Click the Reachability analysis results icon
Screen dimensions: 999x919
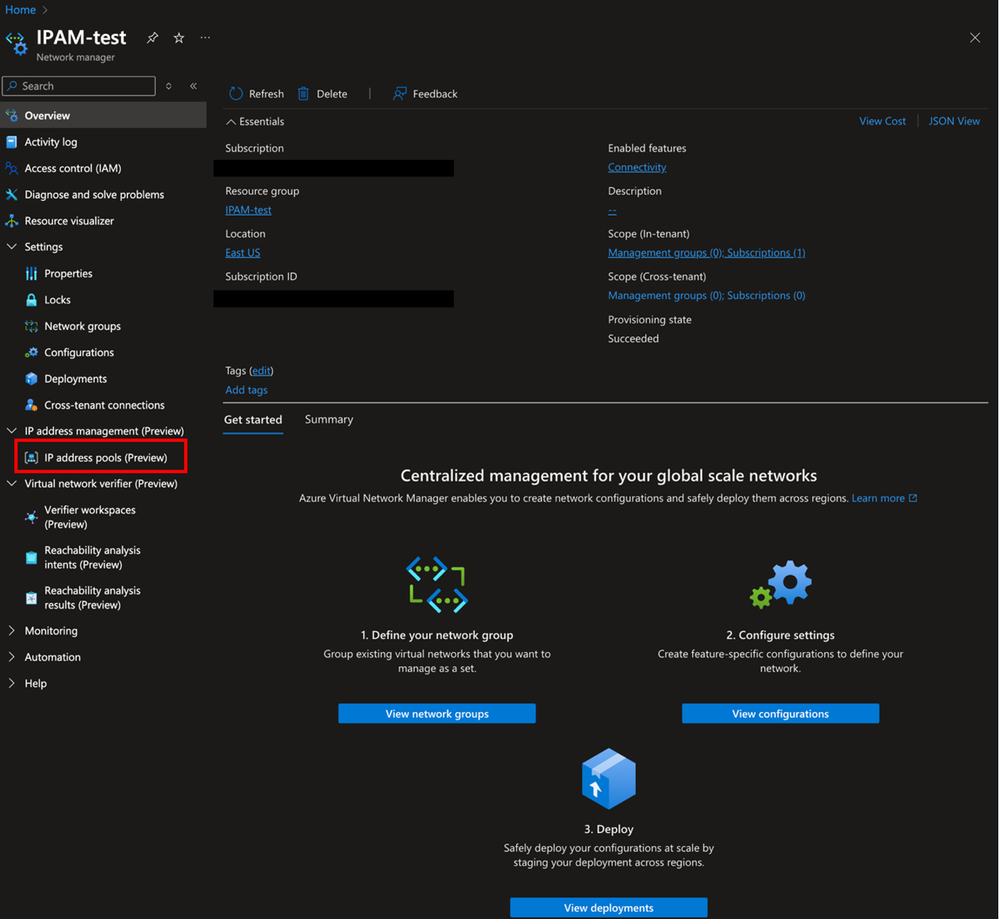(x=31, y=598)
